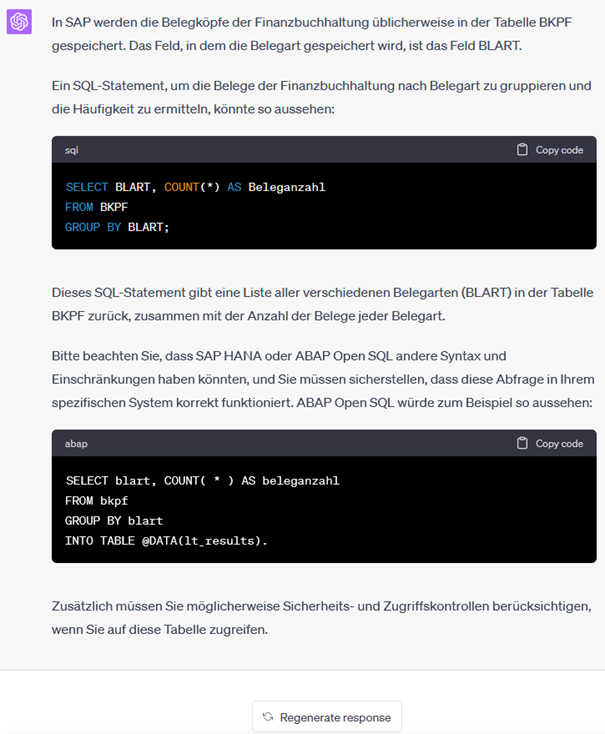Image resolution: width=605 pixels, height=734 pixels.
Task: Click the paragraph starting "Bitte beachten Sie"
Action: (320, 378)
